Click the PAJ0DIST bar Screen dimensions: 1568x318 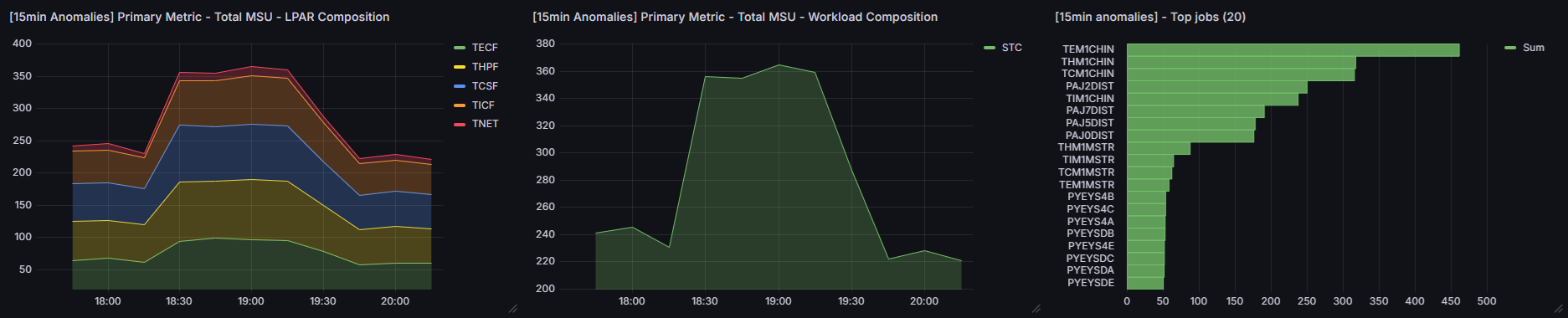(x=1190, y=136)
